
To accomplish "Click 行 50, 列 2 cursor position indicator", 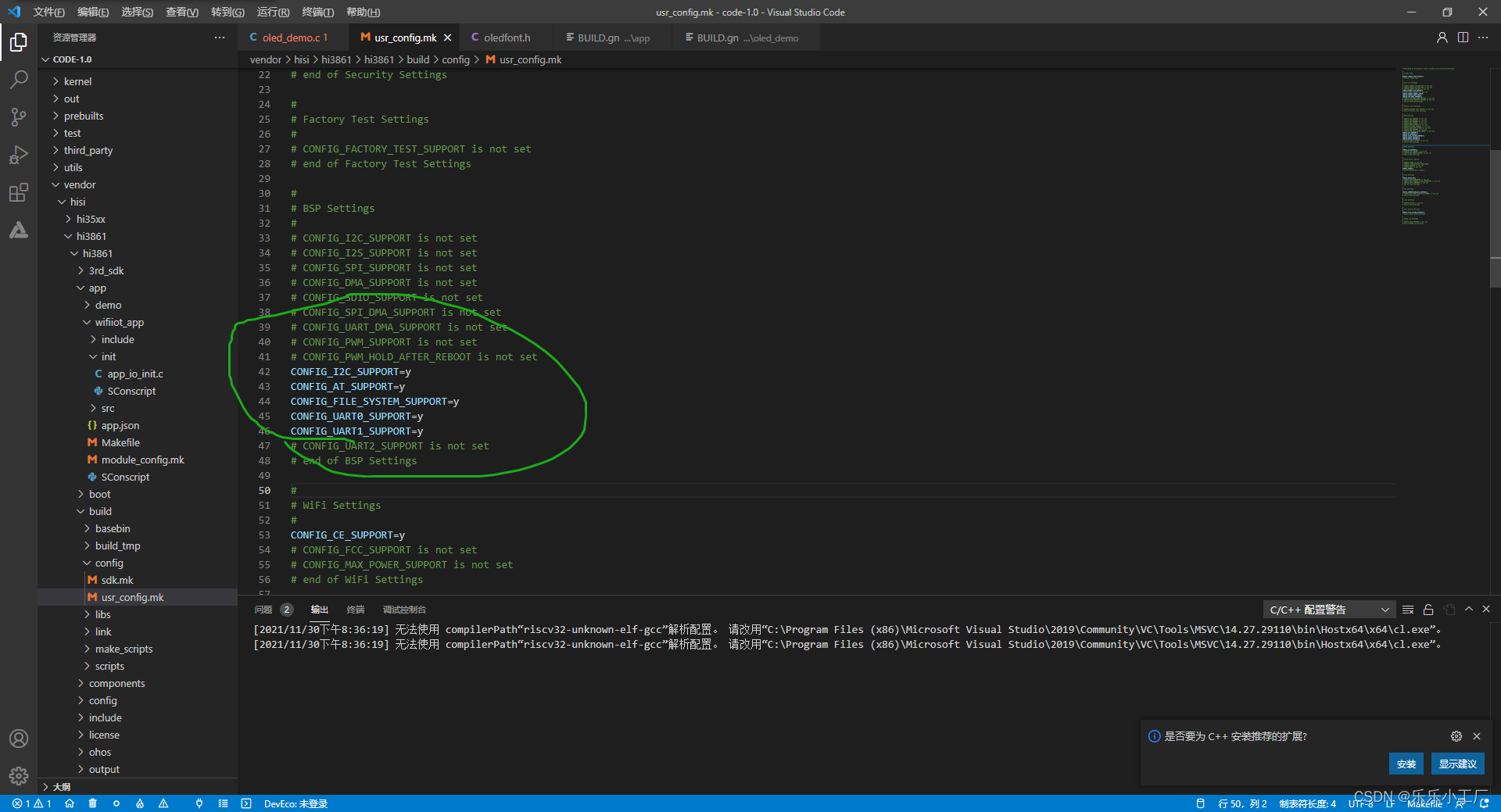I will tap(1242, 803).
